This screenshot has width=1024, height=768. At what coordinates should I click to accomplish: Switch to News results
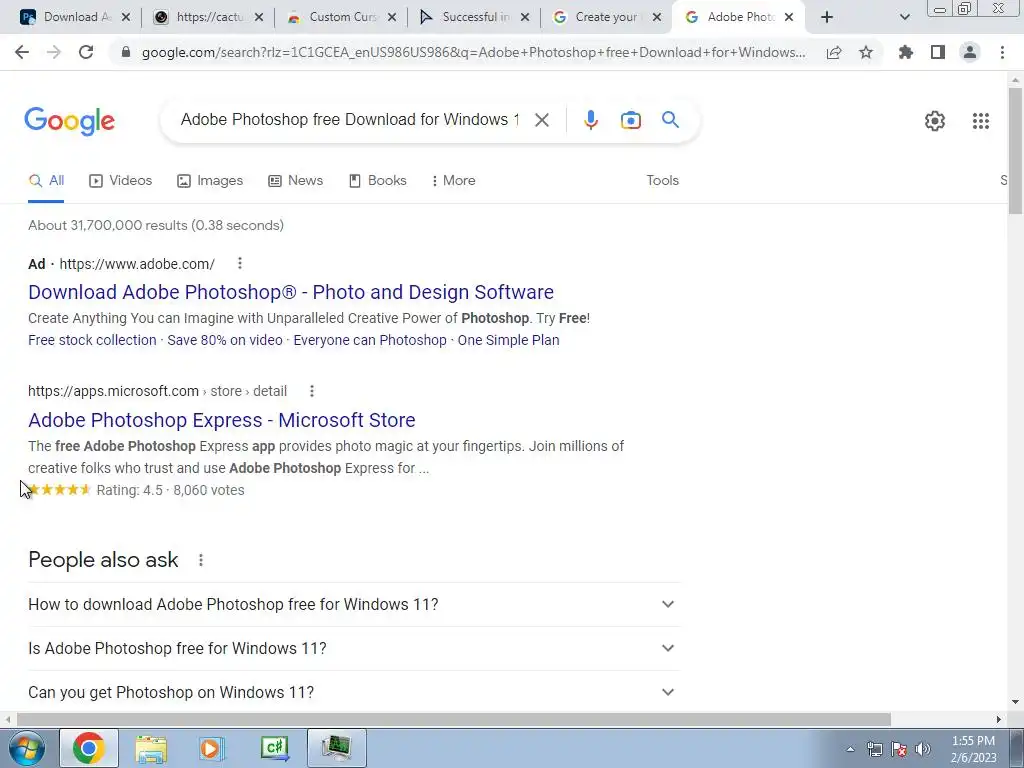pyautogui.click(x=295, y=181)
